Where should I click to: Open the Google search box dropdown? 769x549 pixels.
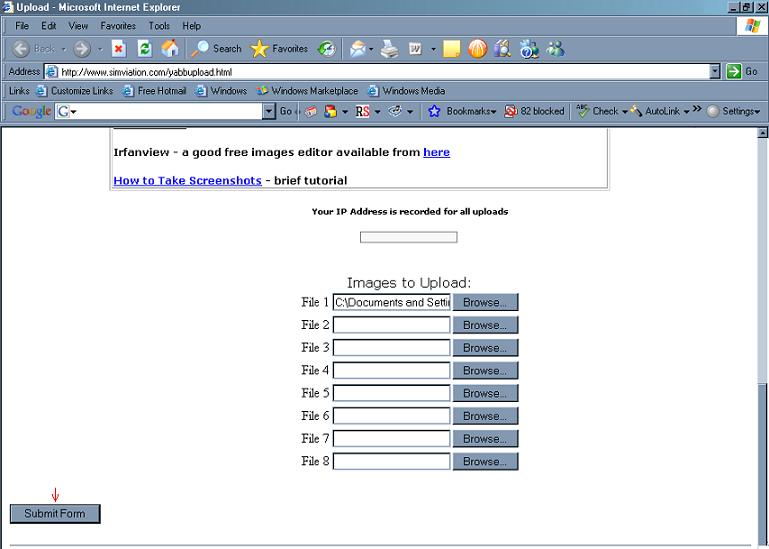[268, 111]
